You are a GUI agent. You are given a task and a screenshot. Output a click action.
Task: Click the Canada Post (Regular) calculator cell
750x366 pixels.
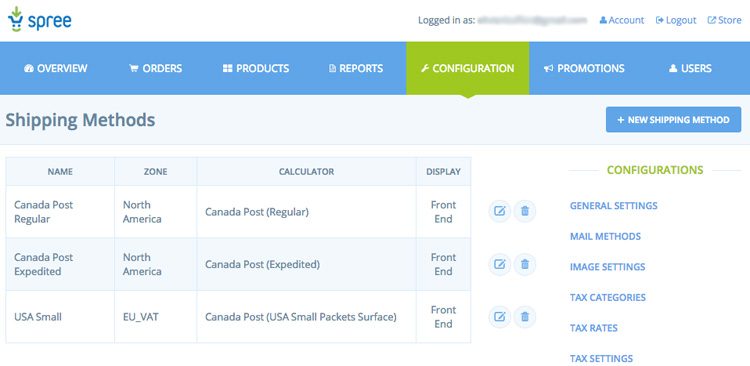(x=307, y=211)
